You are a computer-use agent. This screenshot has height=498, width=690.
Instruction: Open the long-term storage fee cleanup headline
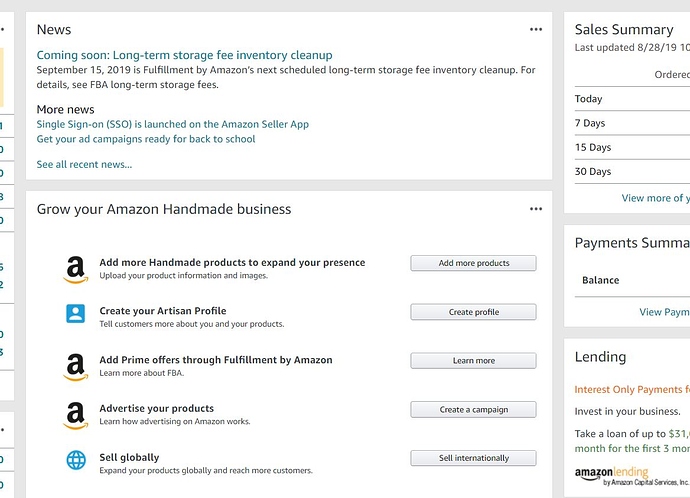(x=184, y=55)
